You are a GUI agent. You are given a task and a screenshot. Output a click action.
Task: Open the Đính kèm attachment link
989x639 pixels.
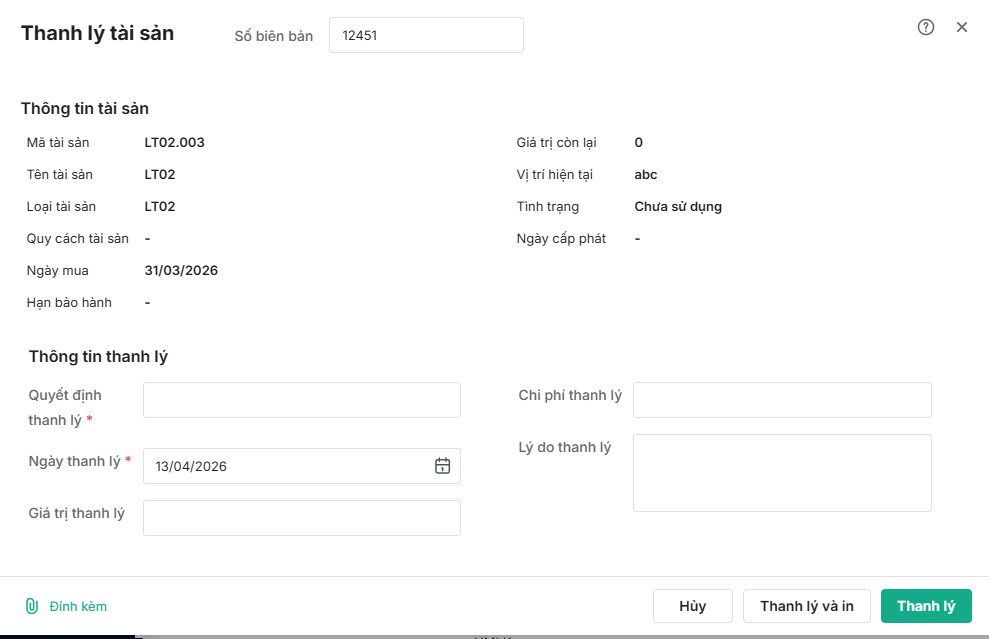(x=78, y=606)
